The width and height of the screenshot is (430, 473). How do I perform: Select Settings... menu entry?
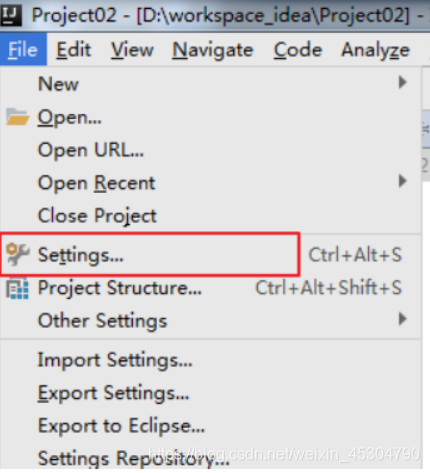click(x=211, y=255)
